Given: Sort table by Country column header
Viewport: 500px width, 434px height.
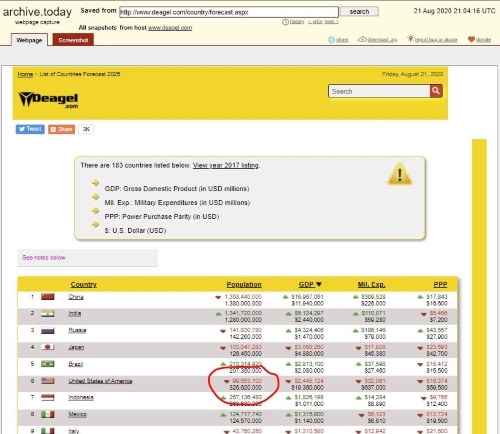Looking at the screenshot, I should [83, 285].
